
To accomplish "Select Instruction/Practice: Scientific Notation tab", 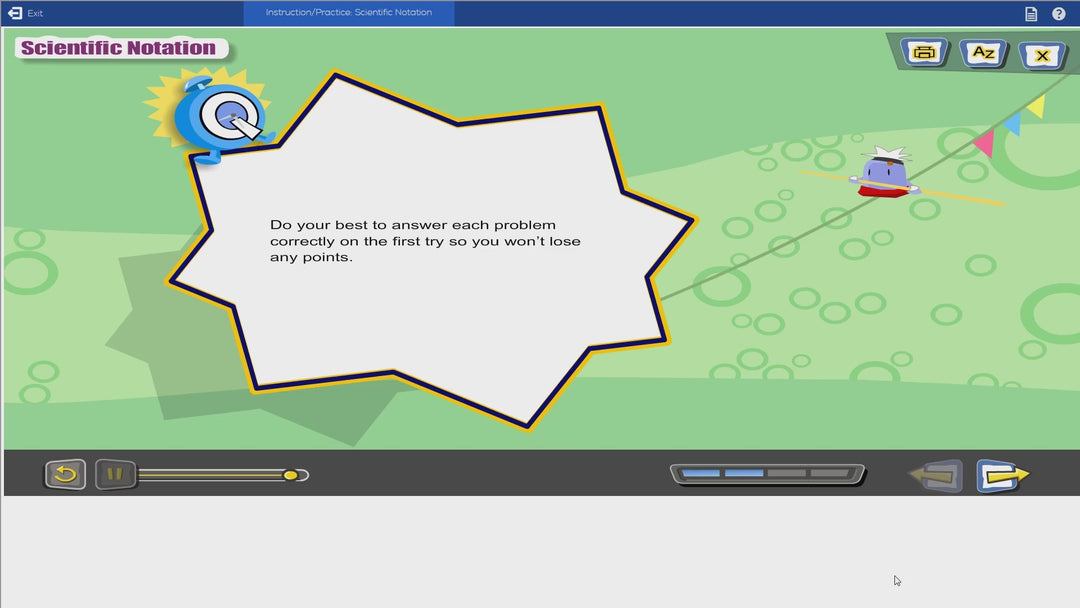I will pos(348,13).
